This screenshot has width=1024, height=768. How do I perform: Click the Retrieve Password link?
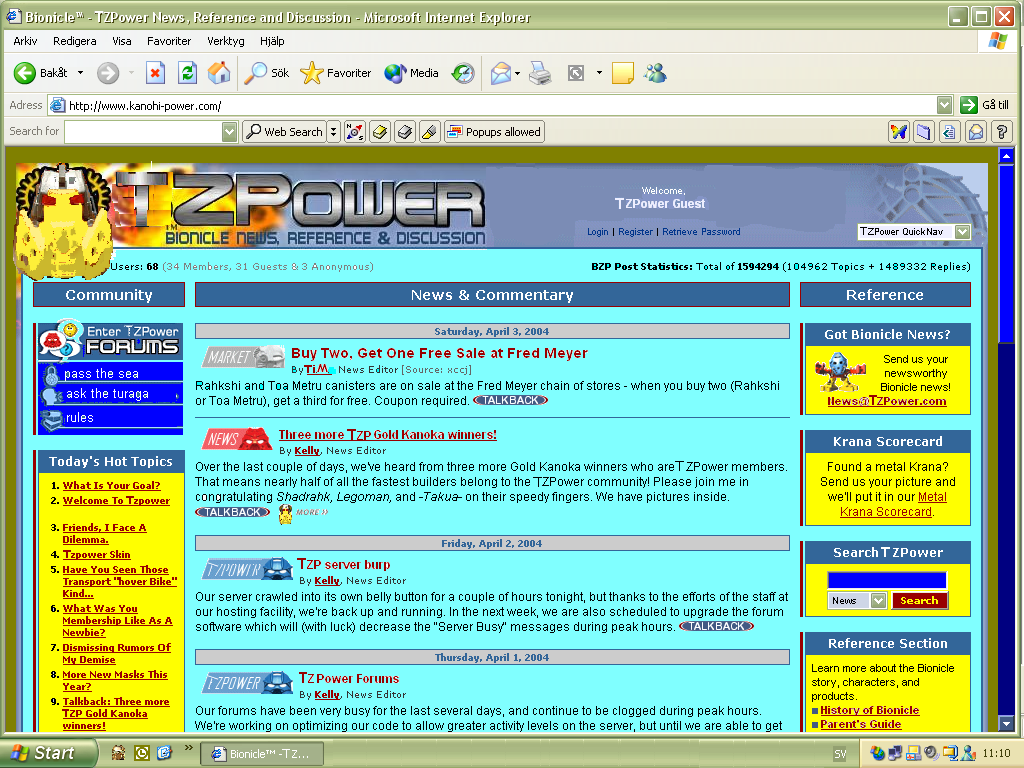pos(701,232)
